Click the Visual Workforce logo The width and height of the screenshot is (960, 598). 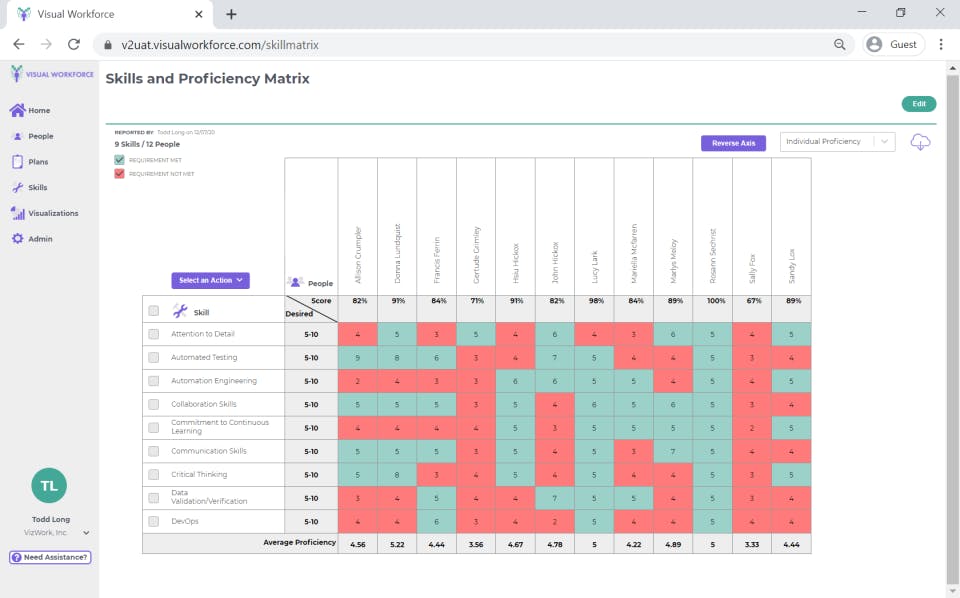pyautogui.click(x=52, y=74)
